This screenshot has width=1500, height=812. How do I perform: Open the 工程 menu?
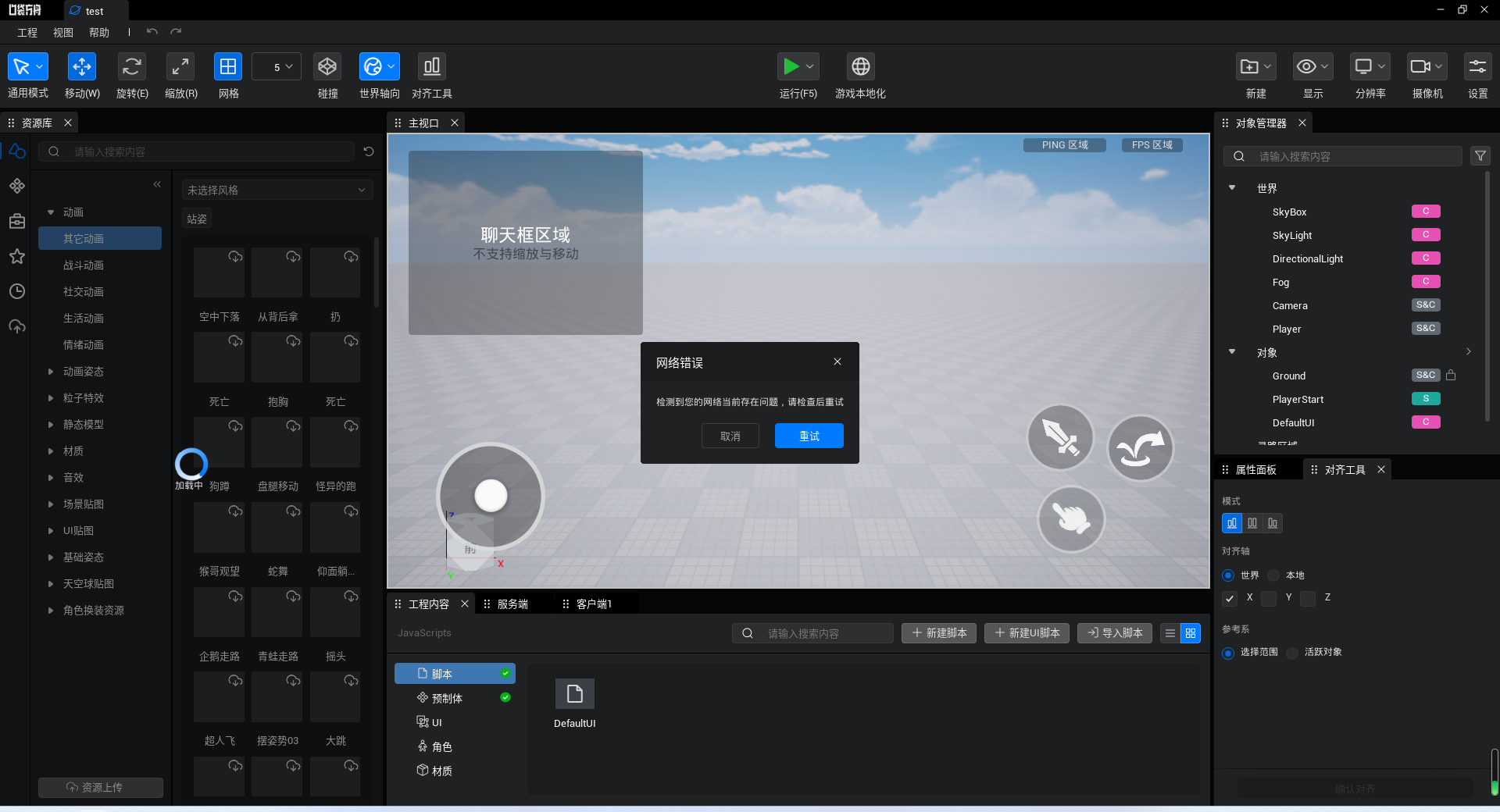coord(27,33)
